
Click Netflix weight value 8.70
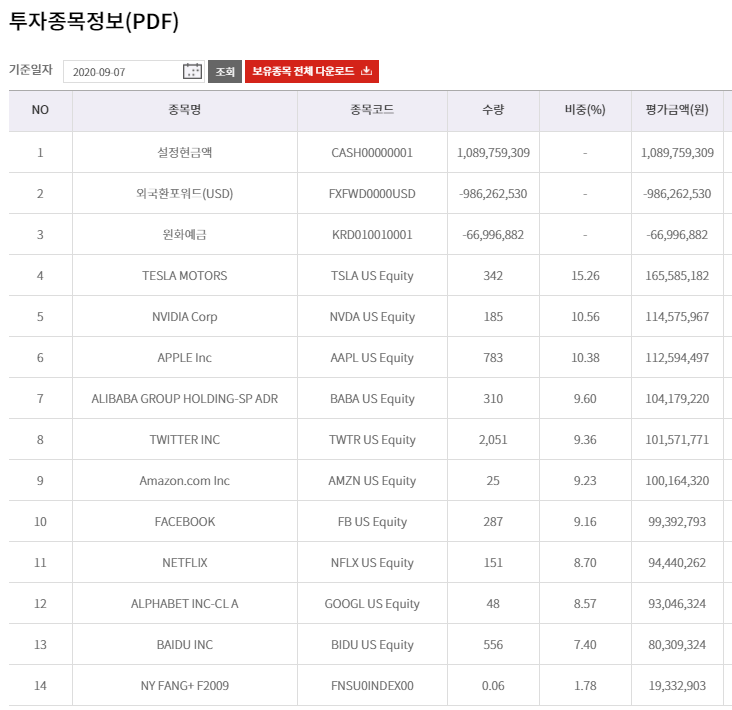[585, 563]
